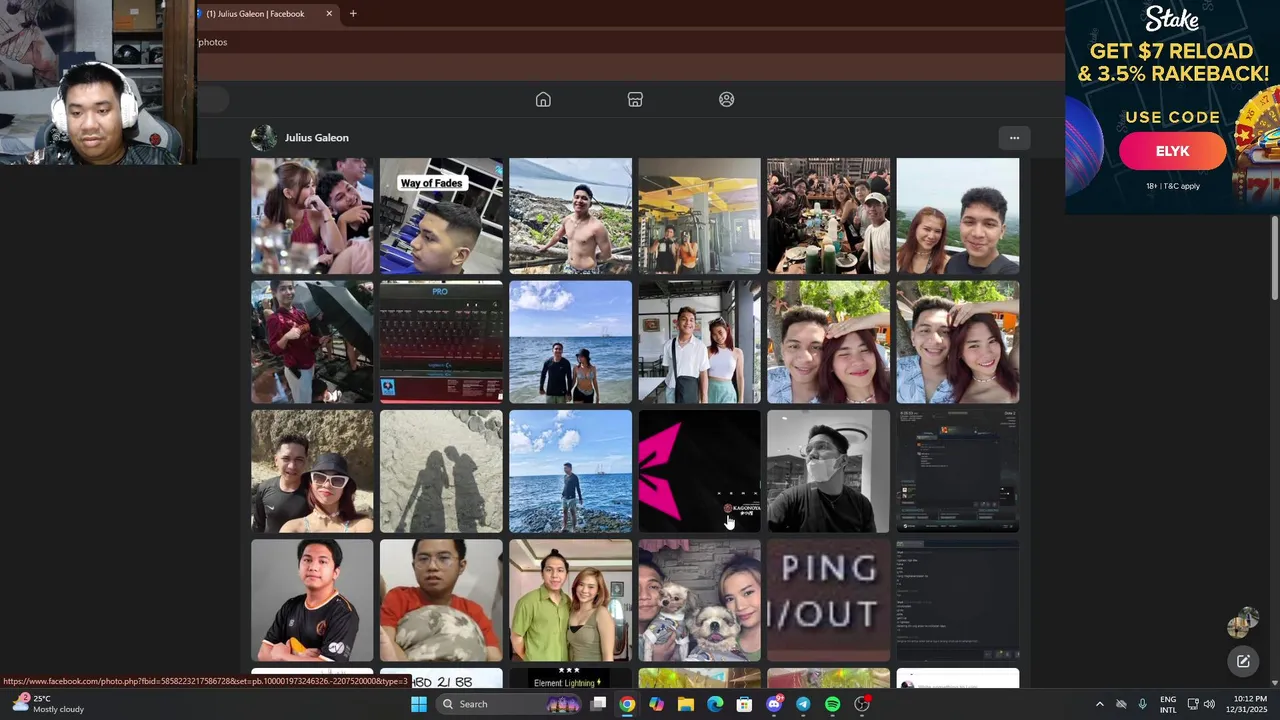
Task: Click the Julius Galeon profile name
Action: pyautogui.click(x=316, y=138)
